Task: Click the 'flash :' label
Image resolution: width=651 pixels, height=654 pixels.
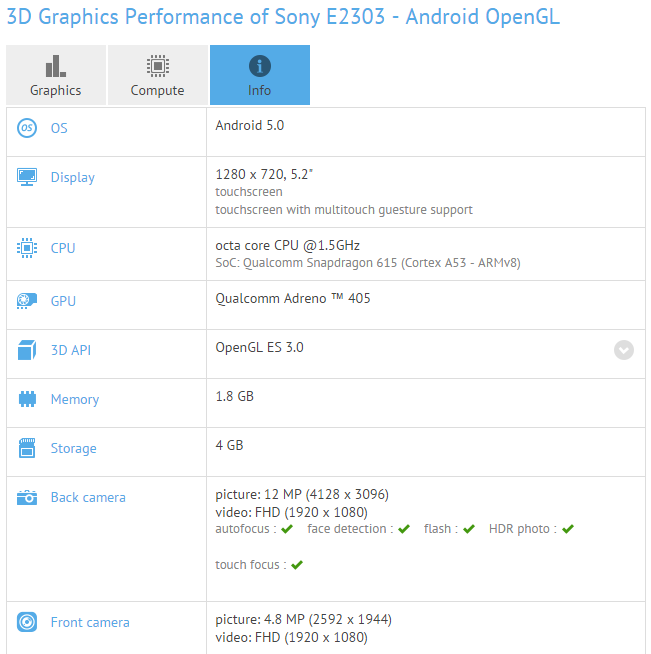Action: [441, 529]
